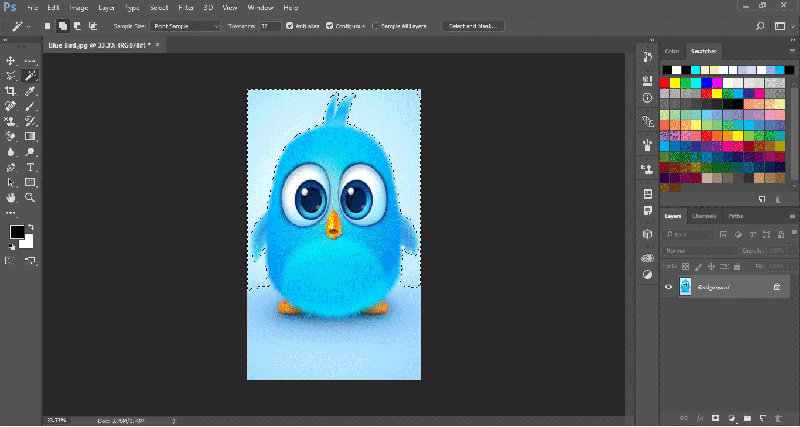Select the Zoom tool
Screen dimensions: 800x427
click(x=30, y=198)
